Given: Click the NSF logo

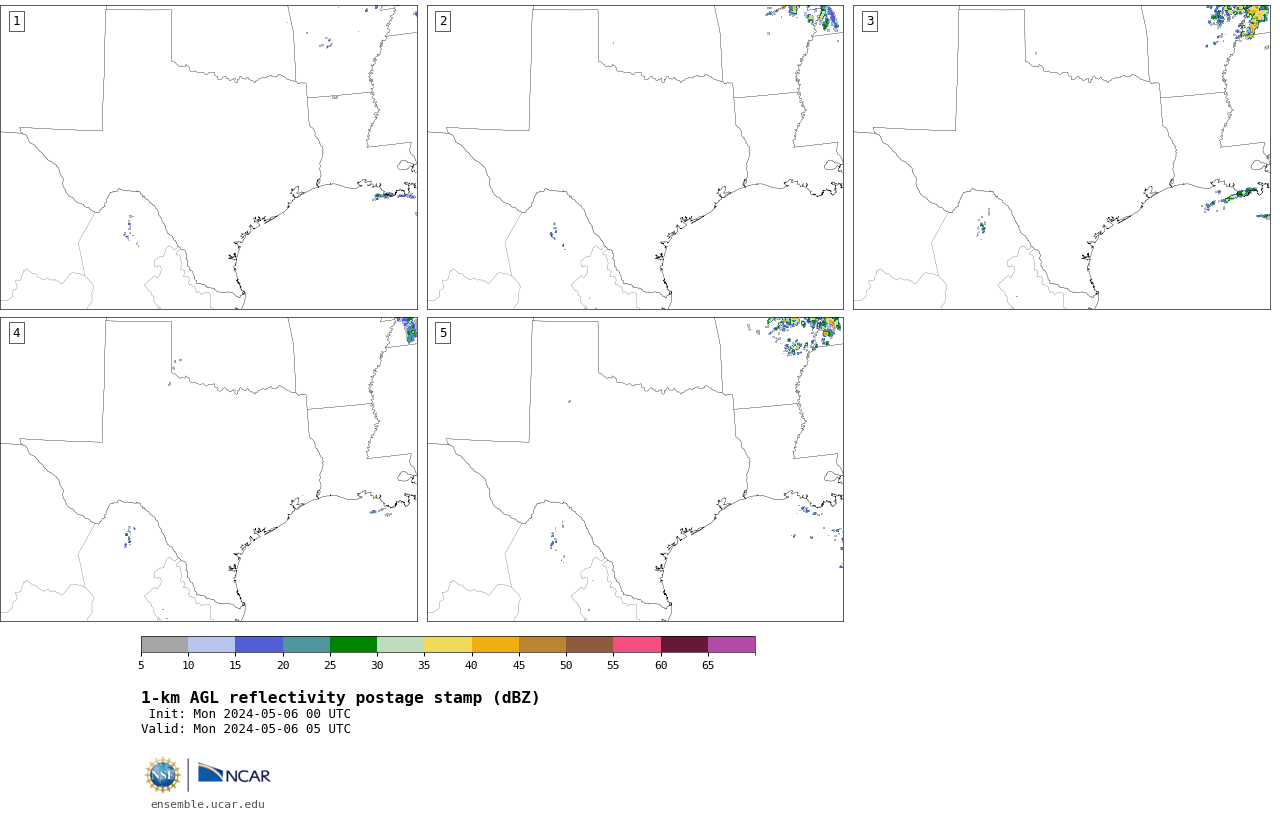Looking at the screenshot, I should click(163, 775).
